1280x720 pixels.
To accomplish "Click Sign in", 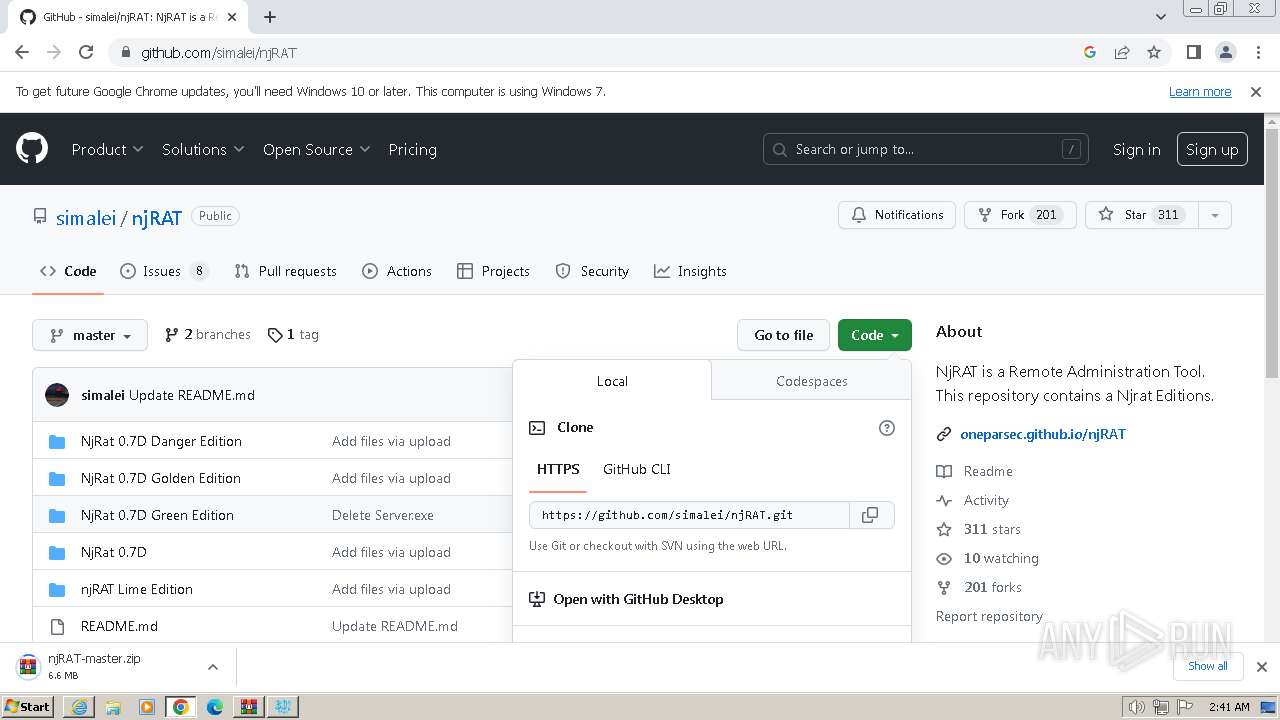I will pos(1137,149).
